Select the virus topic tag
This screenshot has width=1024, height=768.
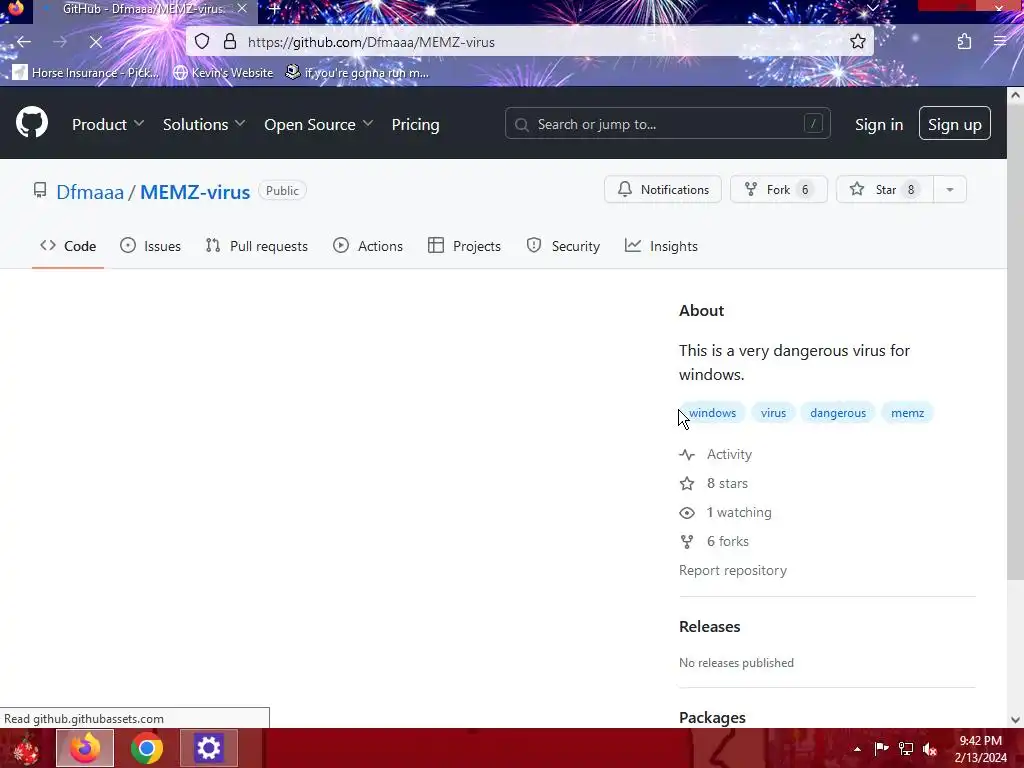pos(773,413)
